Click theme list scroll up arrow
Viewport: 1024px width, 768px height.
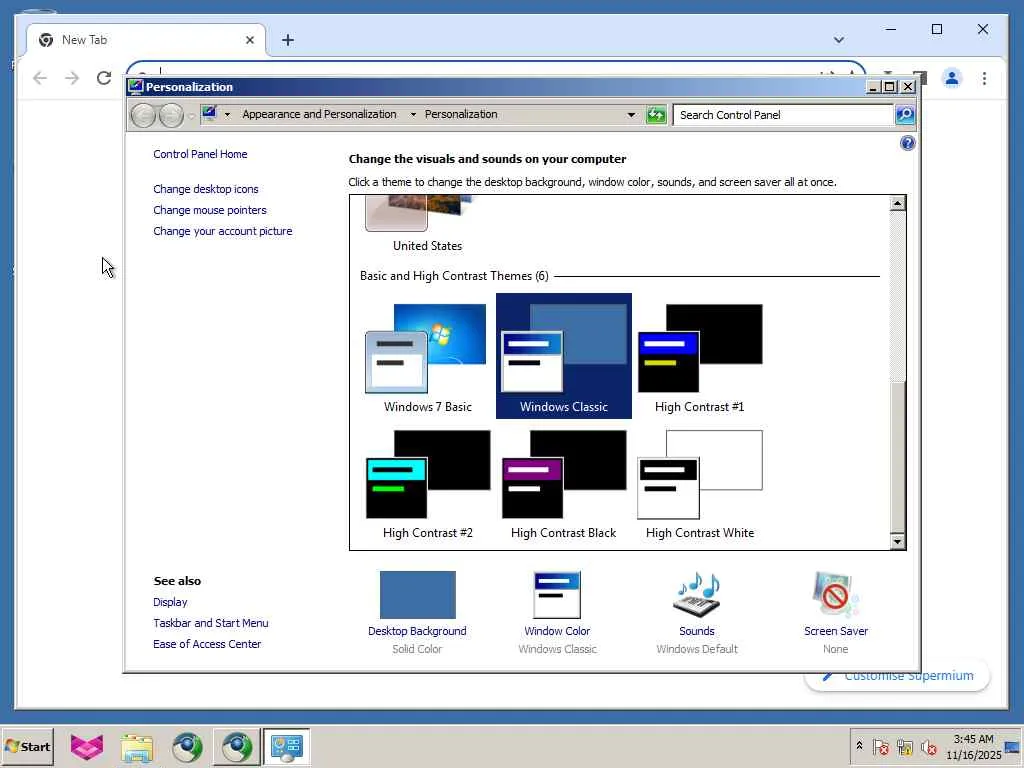[x=897, y=203]
